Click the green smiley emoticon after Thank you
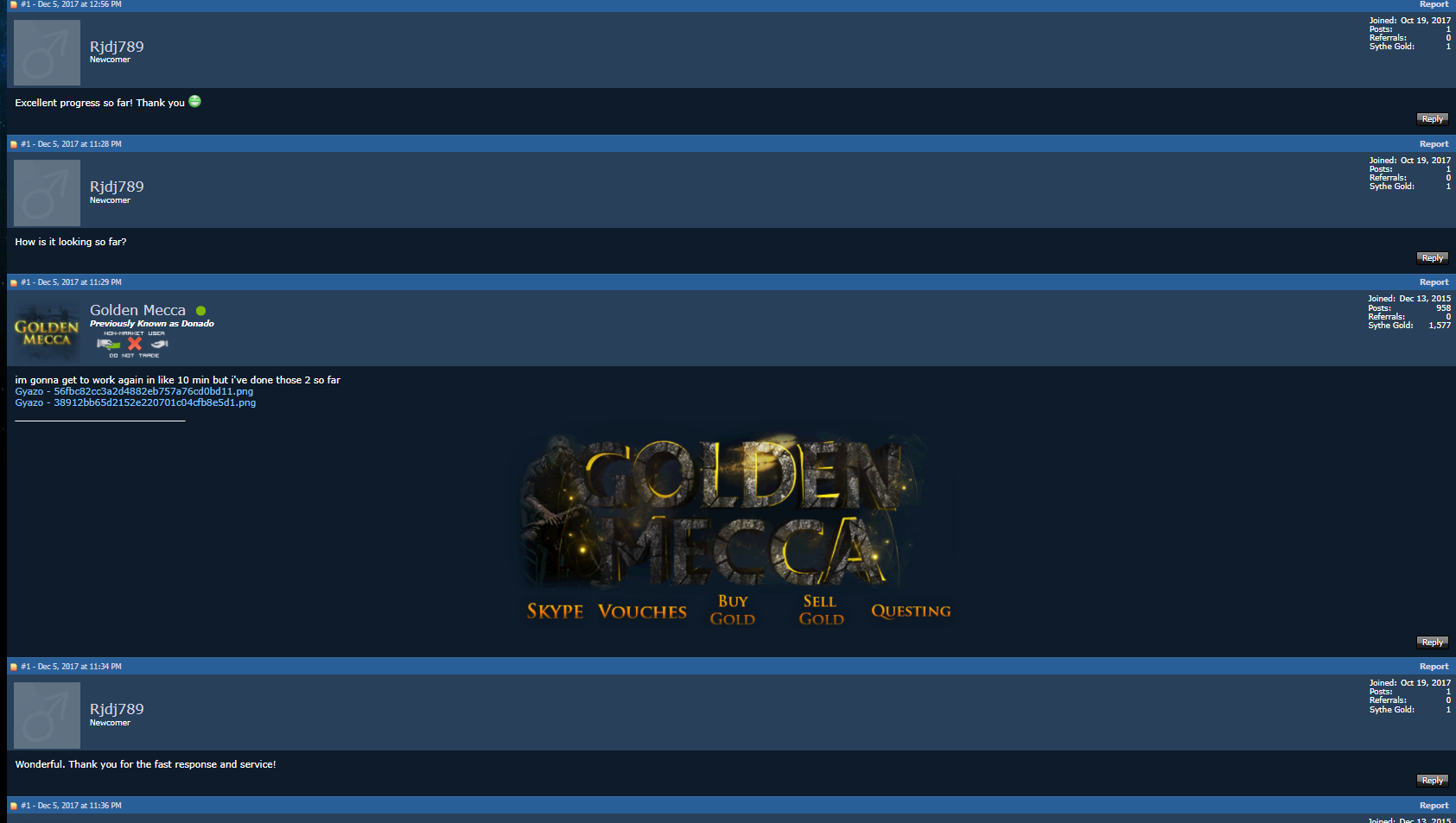 pyautogui.click(x=194, y=101)
